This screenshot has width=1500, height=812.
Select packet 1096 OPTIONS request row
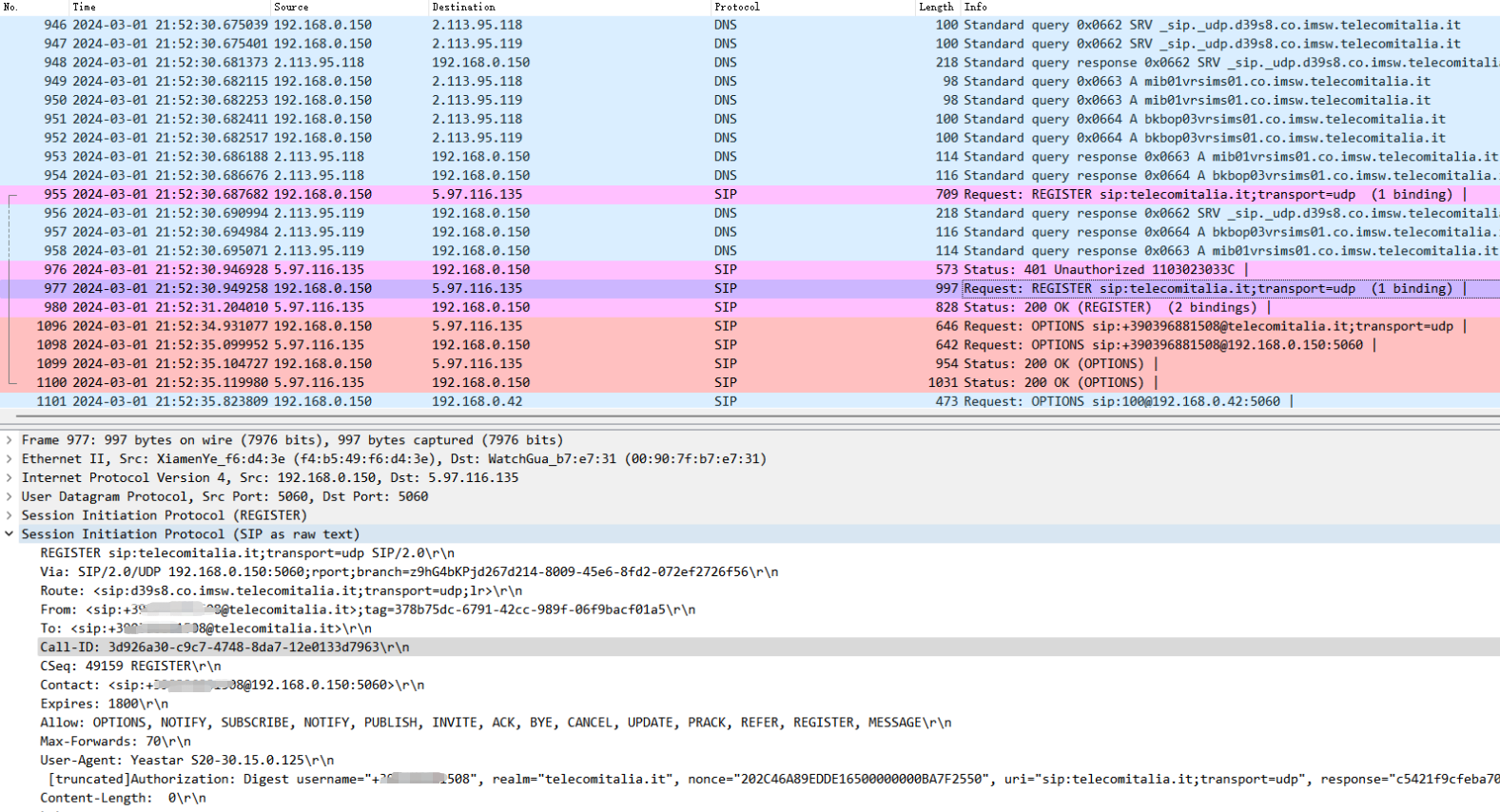[666, 326]
